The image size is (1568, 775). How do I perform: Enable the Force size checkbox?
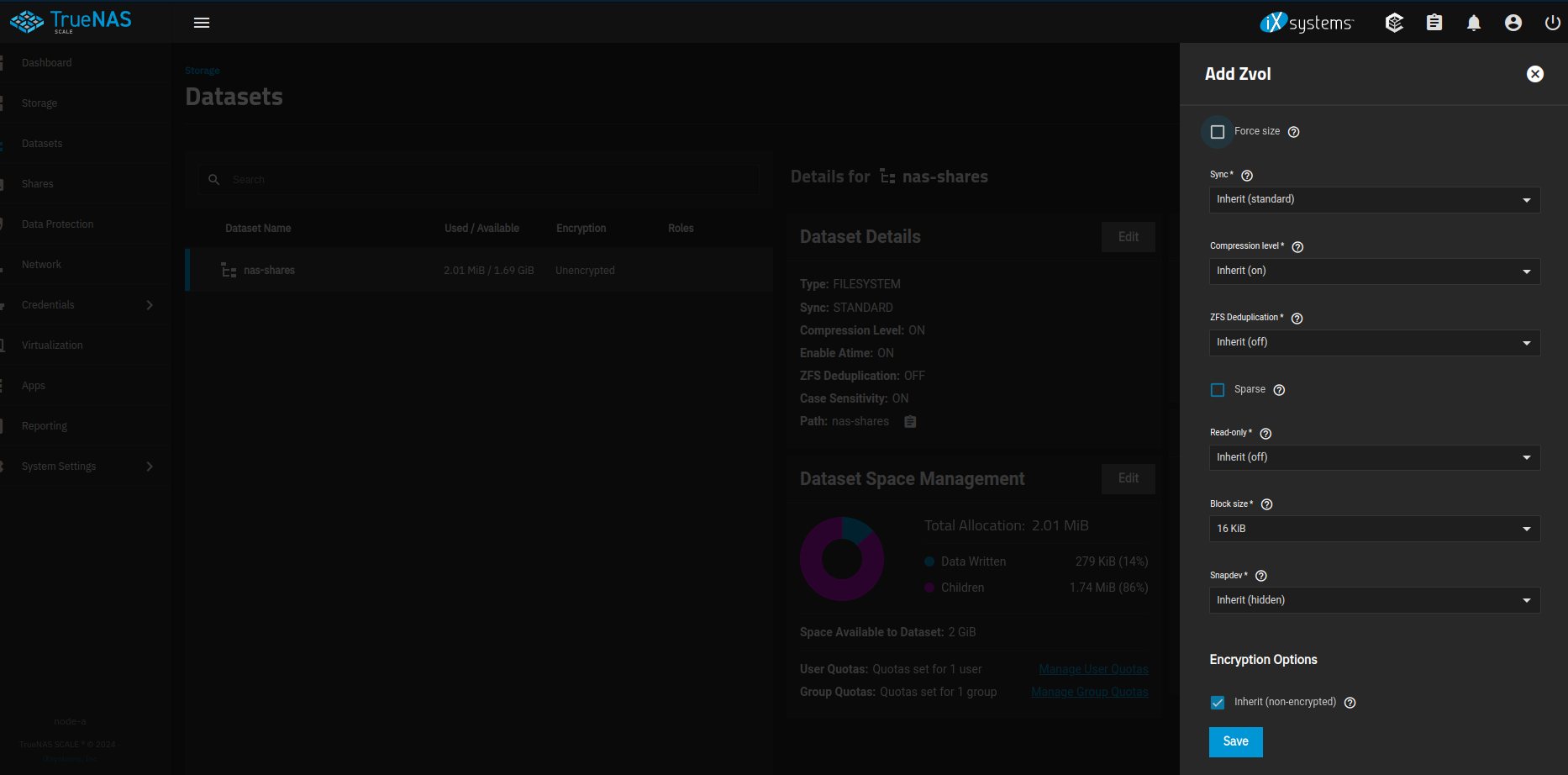[1218, 132]
